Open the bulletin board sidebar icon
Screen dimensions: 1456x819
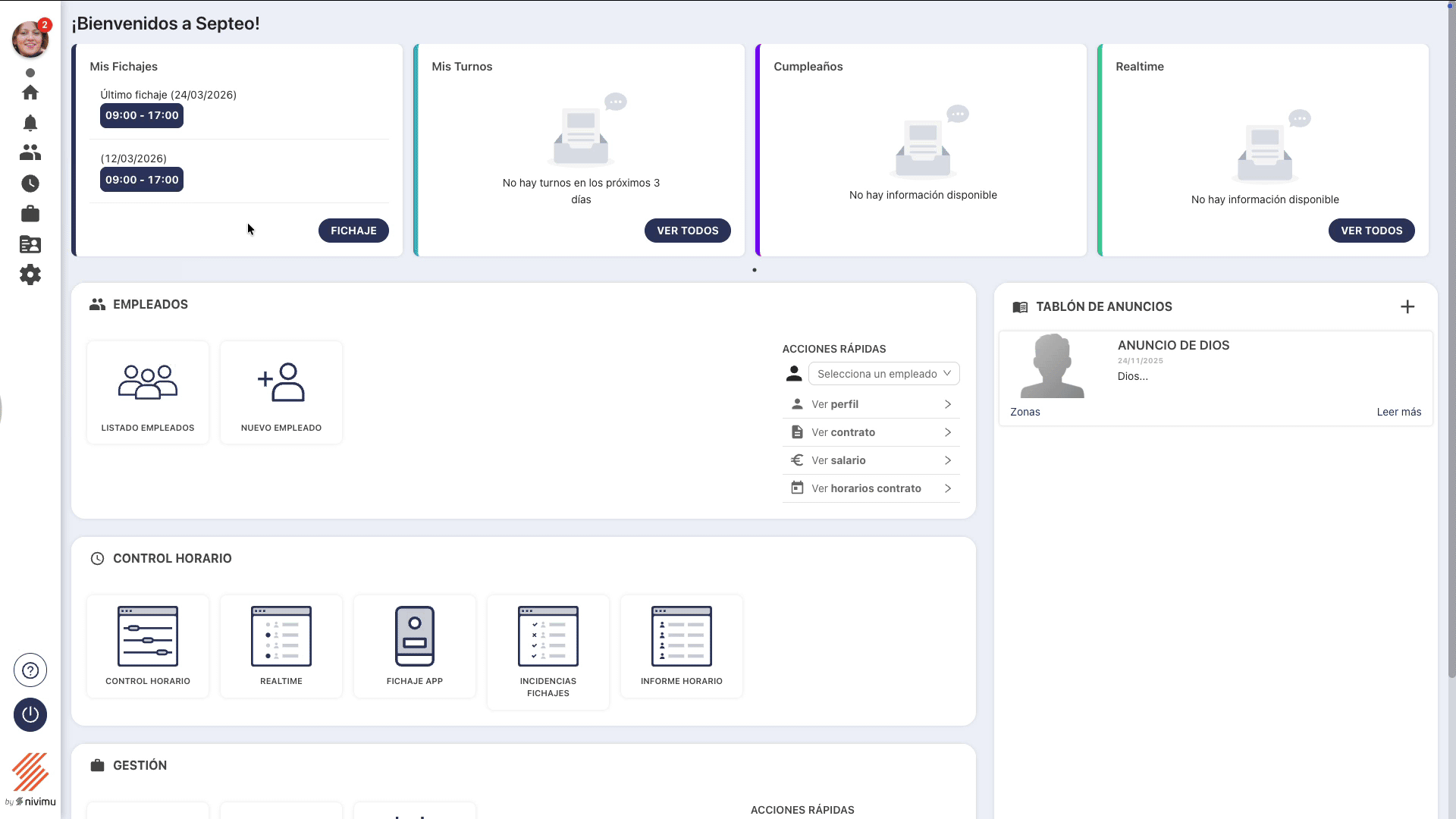coord(30,244)
